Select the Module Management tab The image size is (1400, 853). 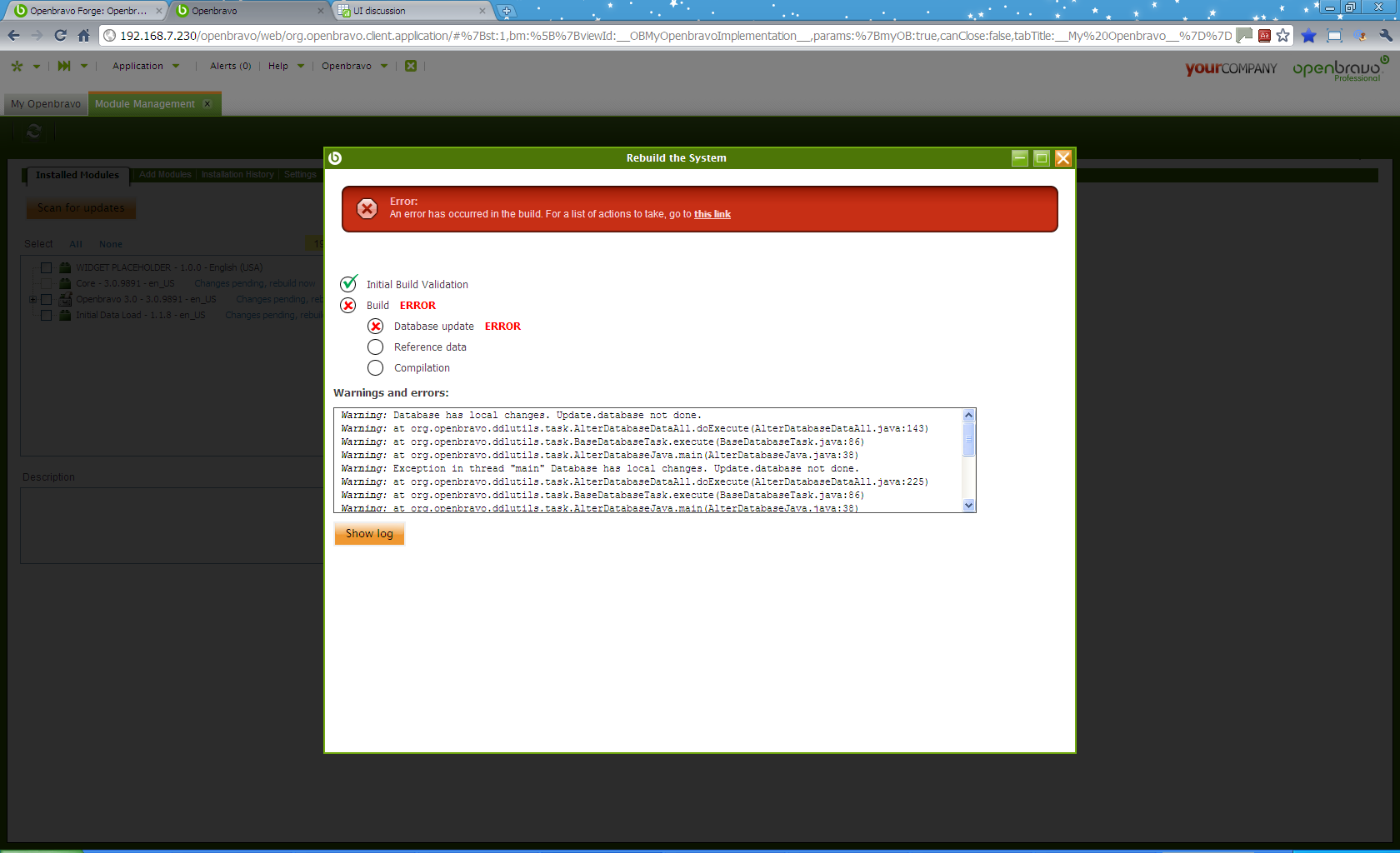point(145,104)
